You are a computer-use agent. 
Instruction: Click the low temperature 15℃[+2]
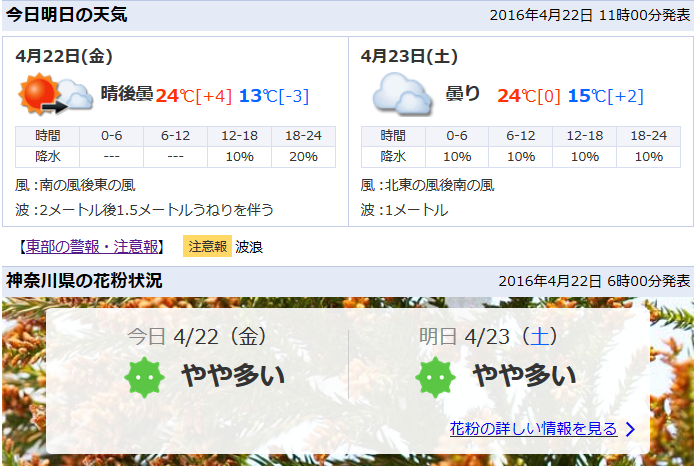pyautogui.click(x=606, y=96)
